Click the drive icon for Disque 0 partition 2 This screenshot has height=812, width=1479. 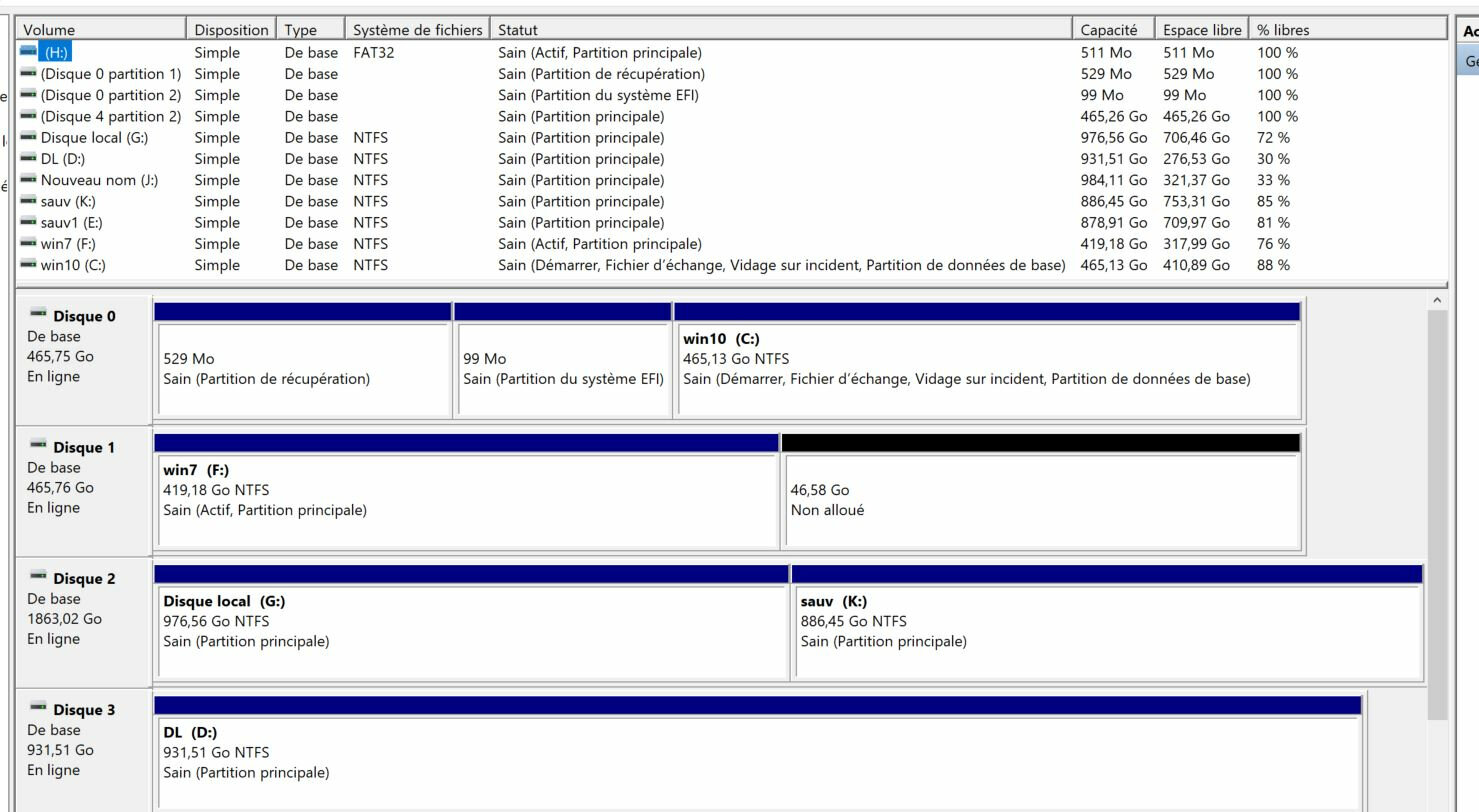(28, 95)
